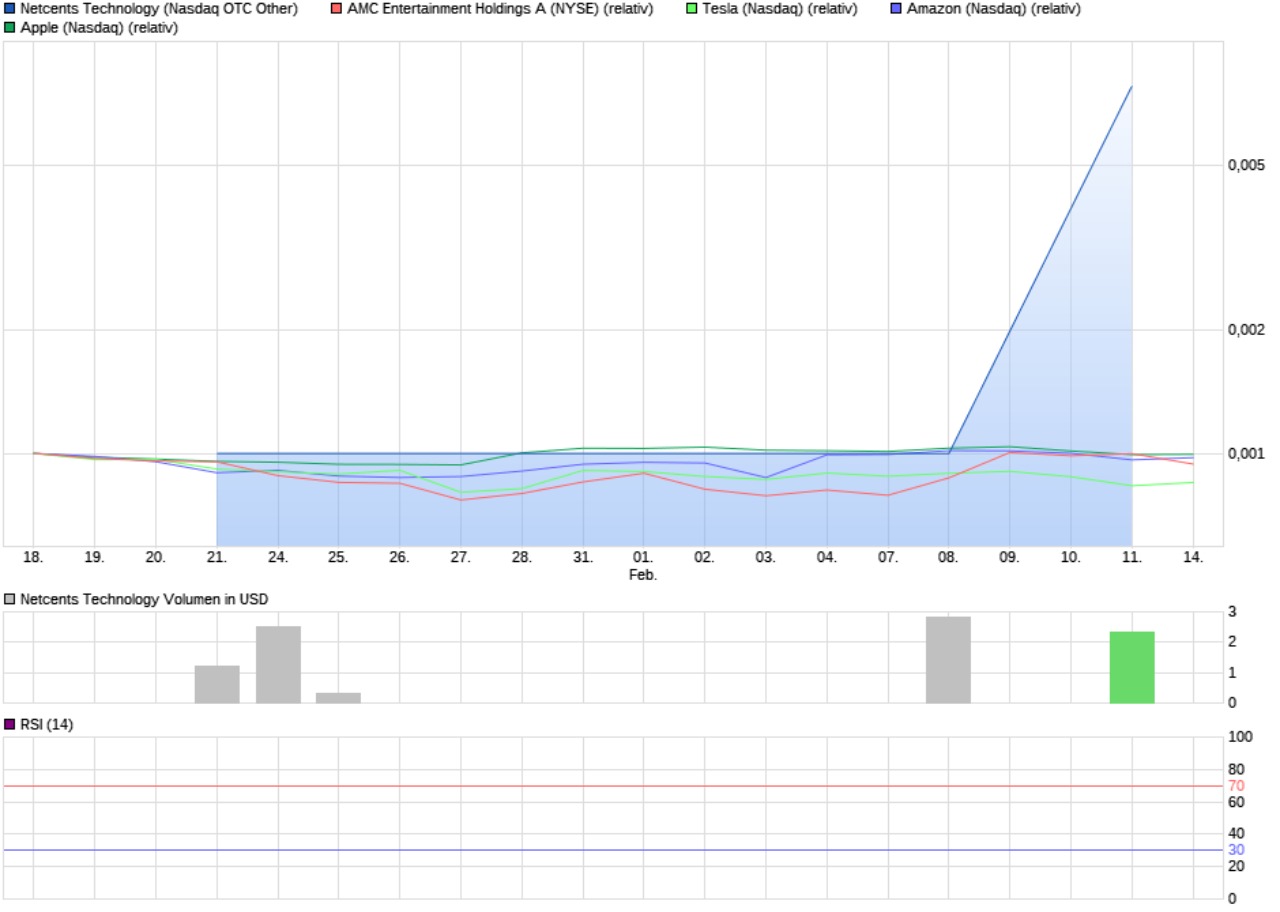This screenshot has height=912, width=1280.
Task: Click the peak of the Netcents price spike
Action: tap(1132, 87)
